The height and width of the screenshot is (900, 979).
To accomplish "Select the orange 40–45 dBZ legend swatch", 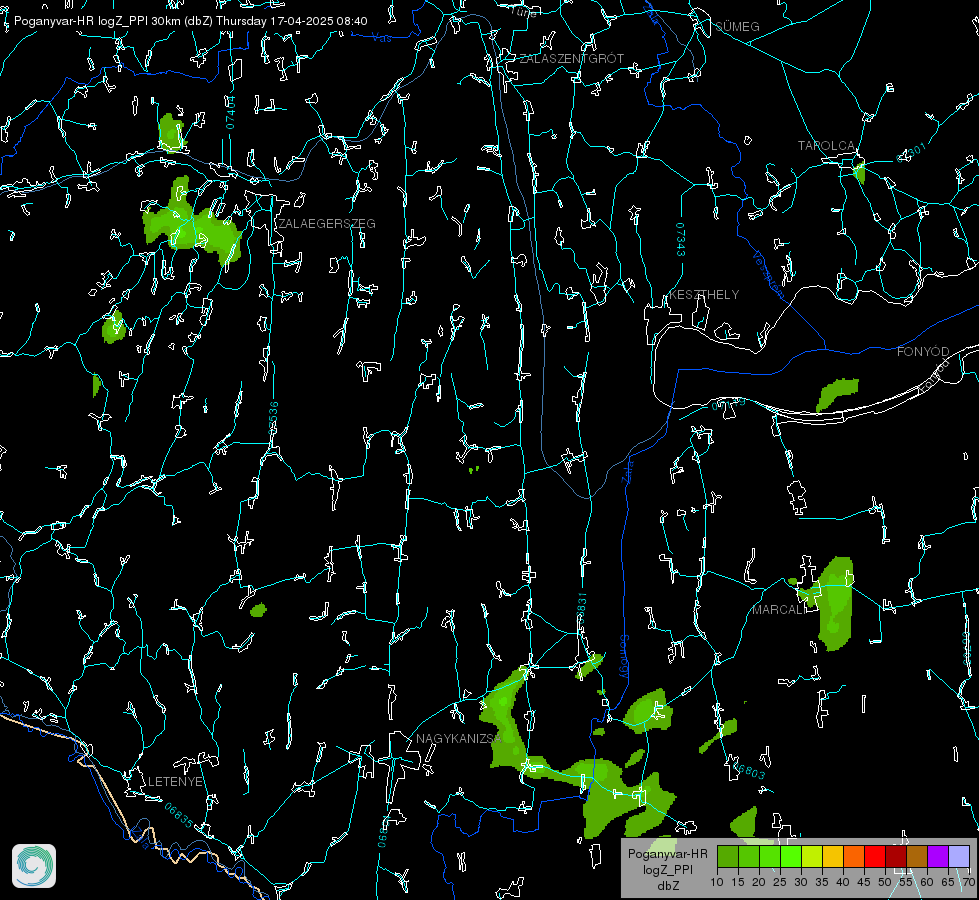I will tap(854, 856).
